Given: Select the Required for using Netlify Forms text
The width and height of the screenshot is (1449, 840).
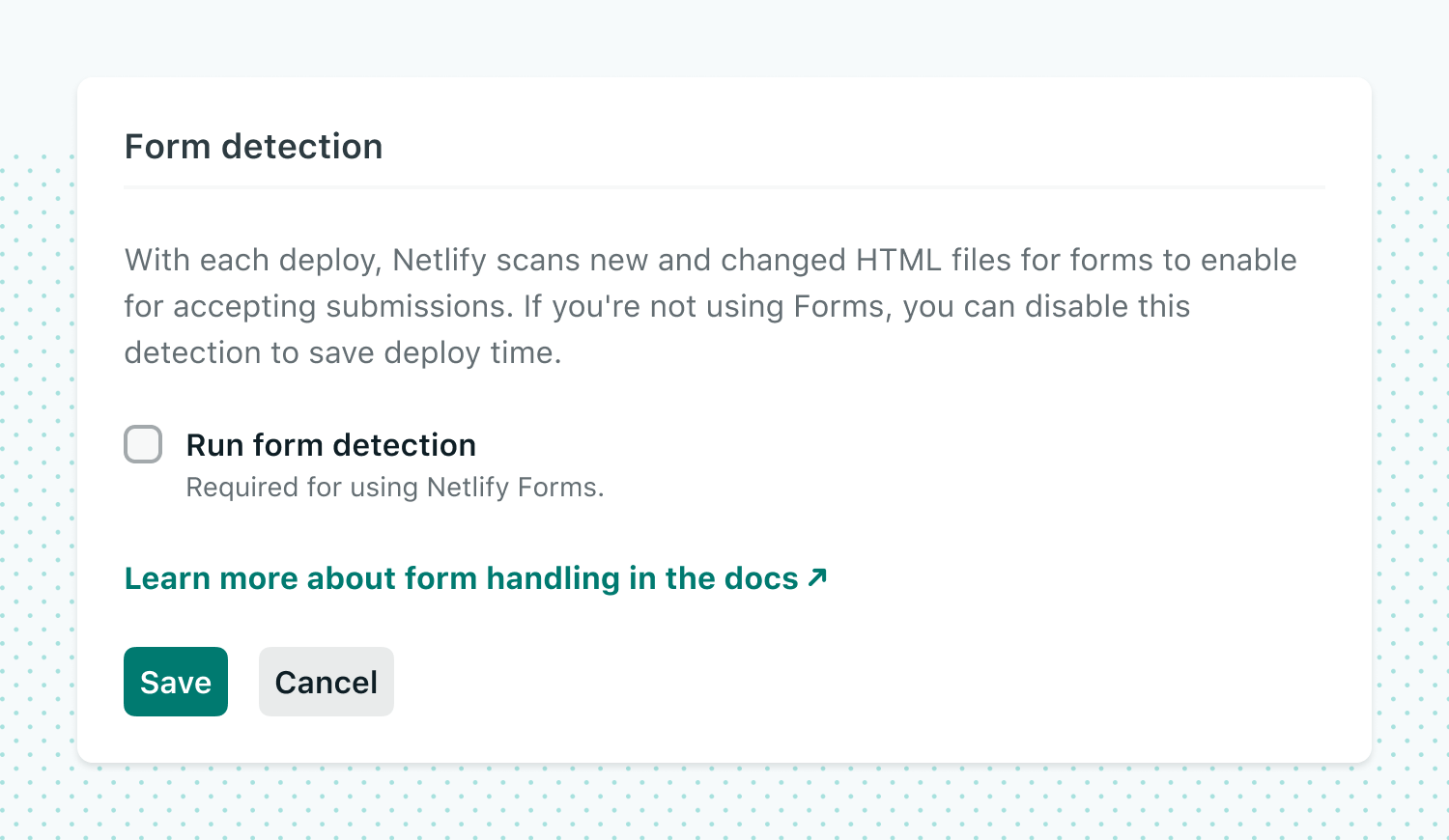Looking at the screenshot, I should (x=394, y=487).
